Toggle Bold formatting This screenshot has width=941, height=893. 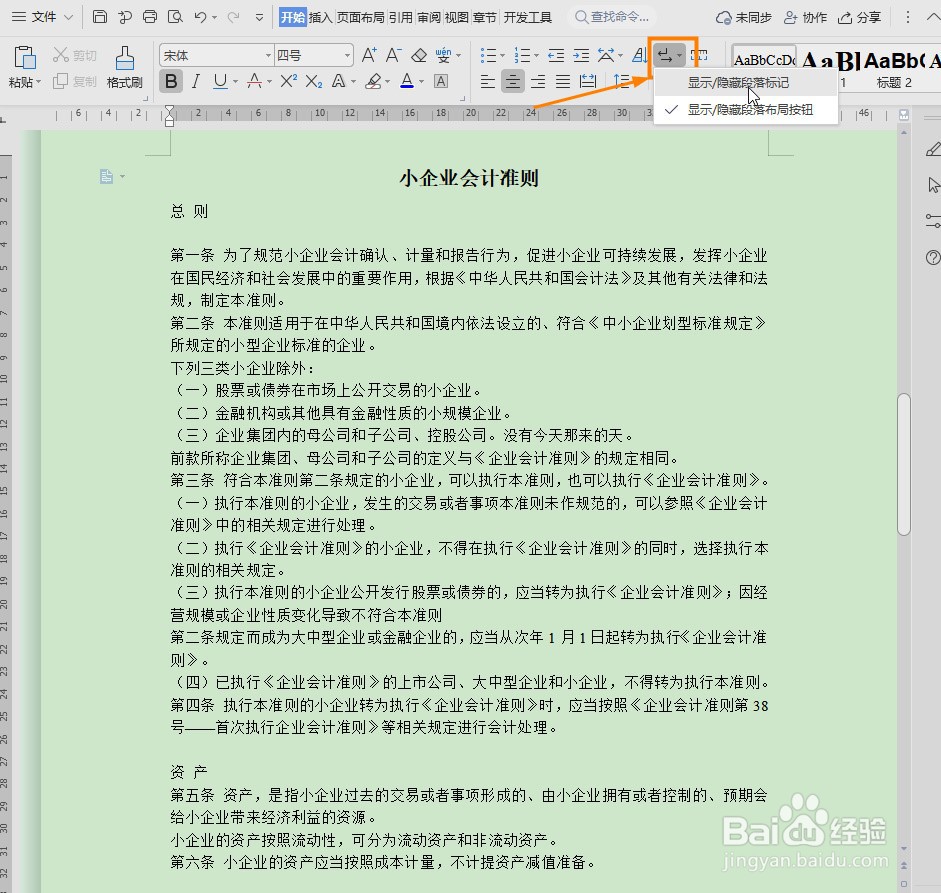171,81
